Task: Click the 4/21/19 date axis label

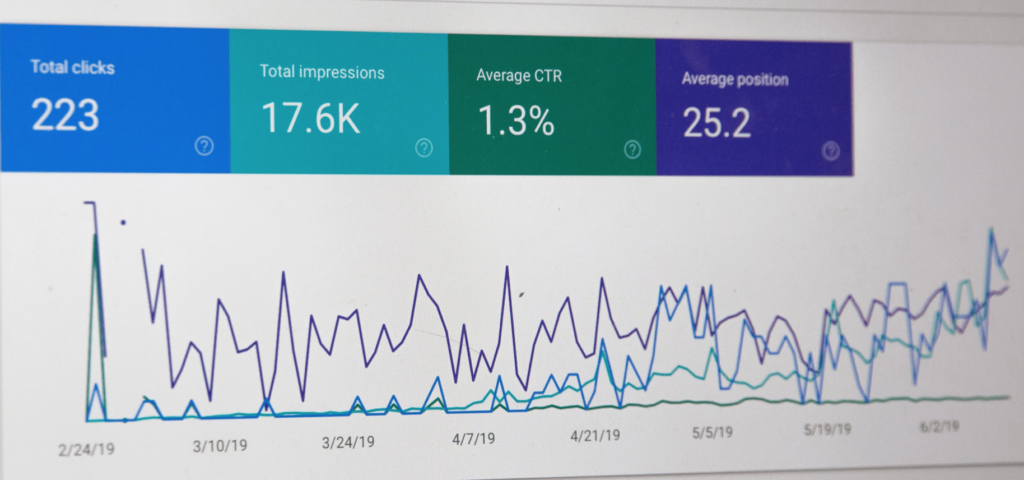Action: (595, 436)
